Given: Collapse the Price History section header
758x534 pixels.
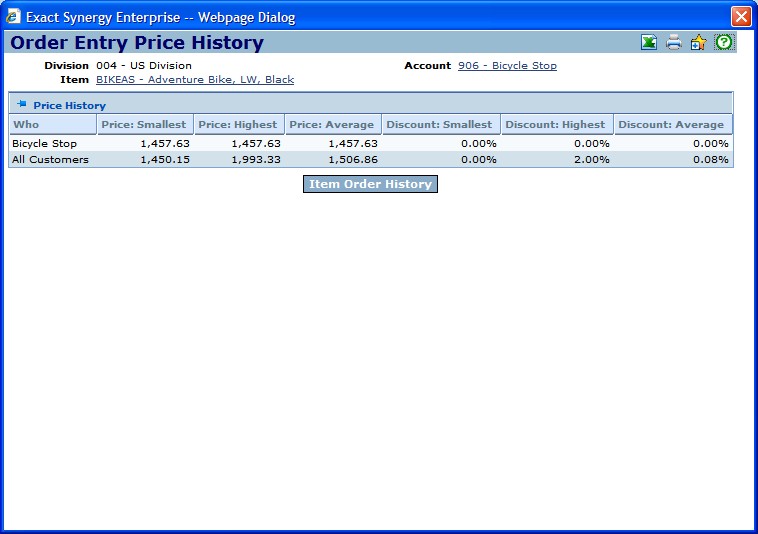Looking at the screenshot, I should point(69,105).
